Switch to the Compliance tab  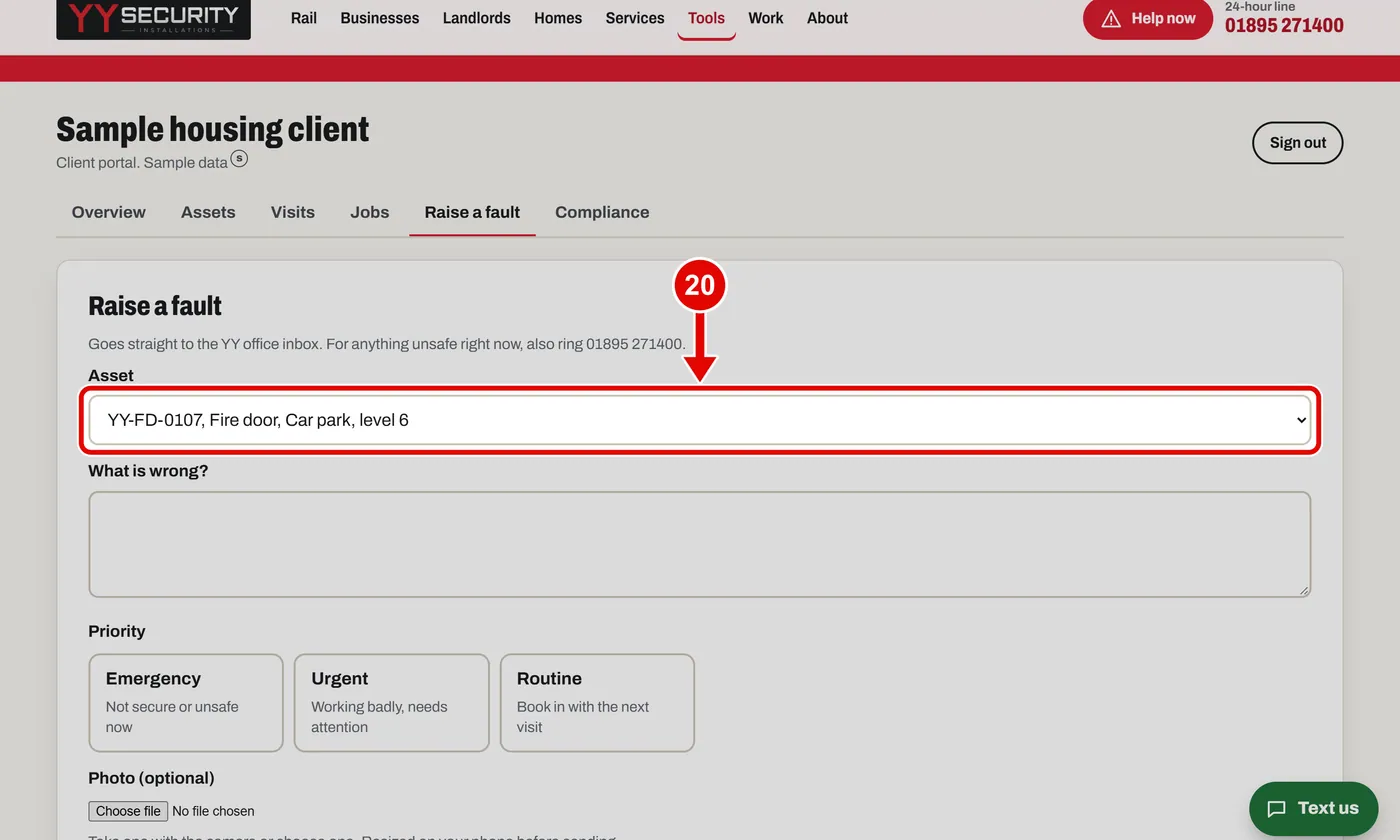pos(602,212)
